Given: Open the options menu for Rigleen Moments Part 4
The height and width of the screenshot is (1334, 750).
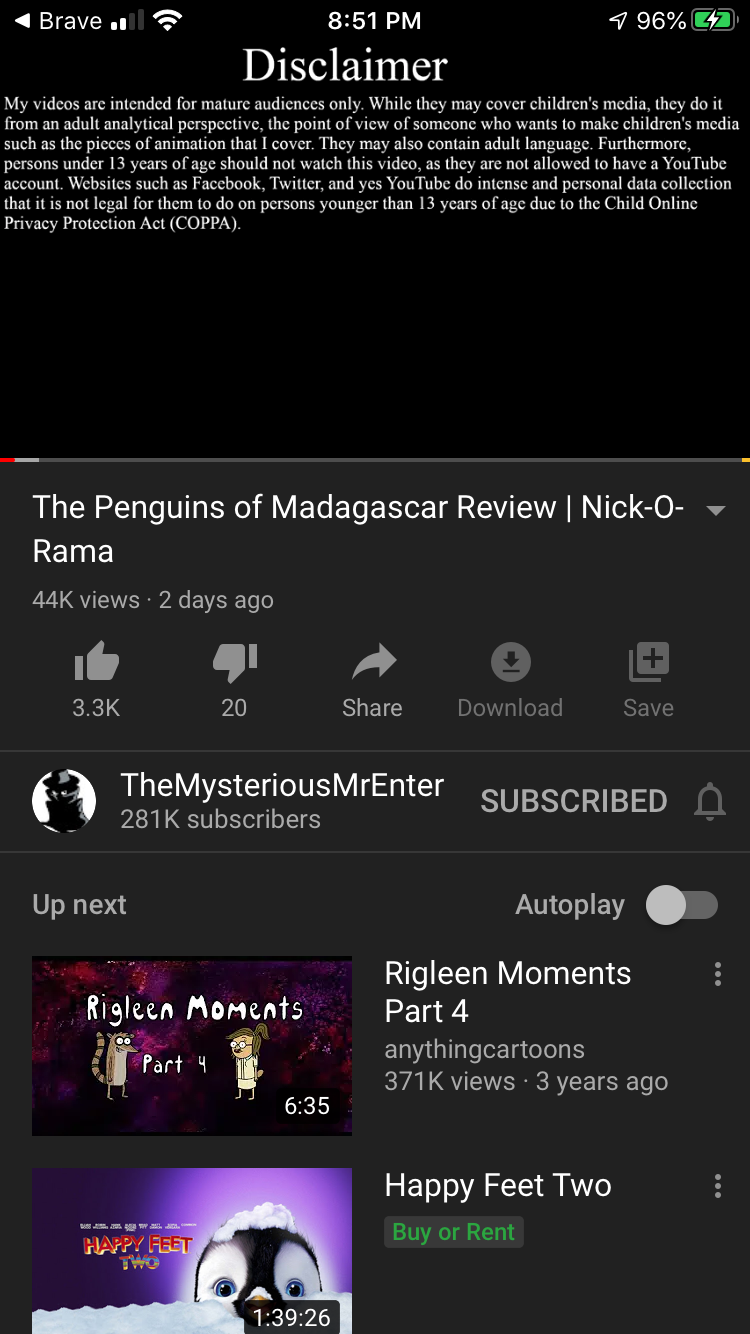Looking at the screenshot, I should (717, 975).
